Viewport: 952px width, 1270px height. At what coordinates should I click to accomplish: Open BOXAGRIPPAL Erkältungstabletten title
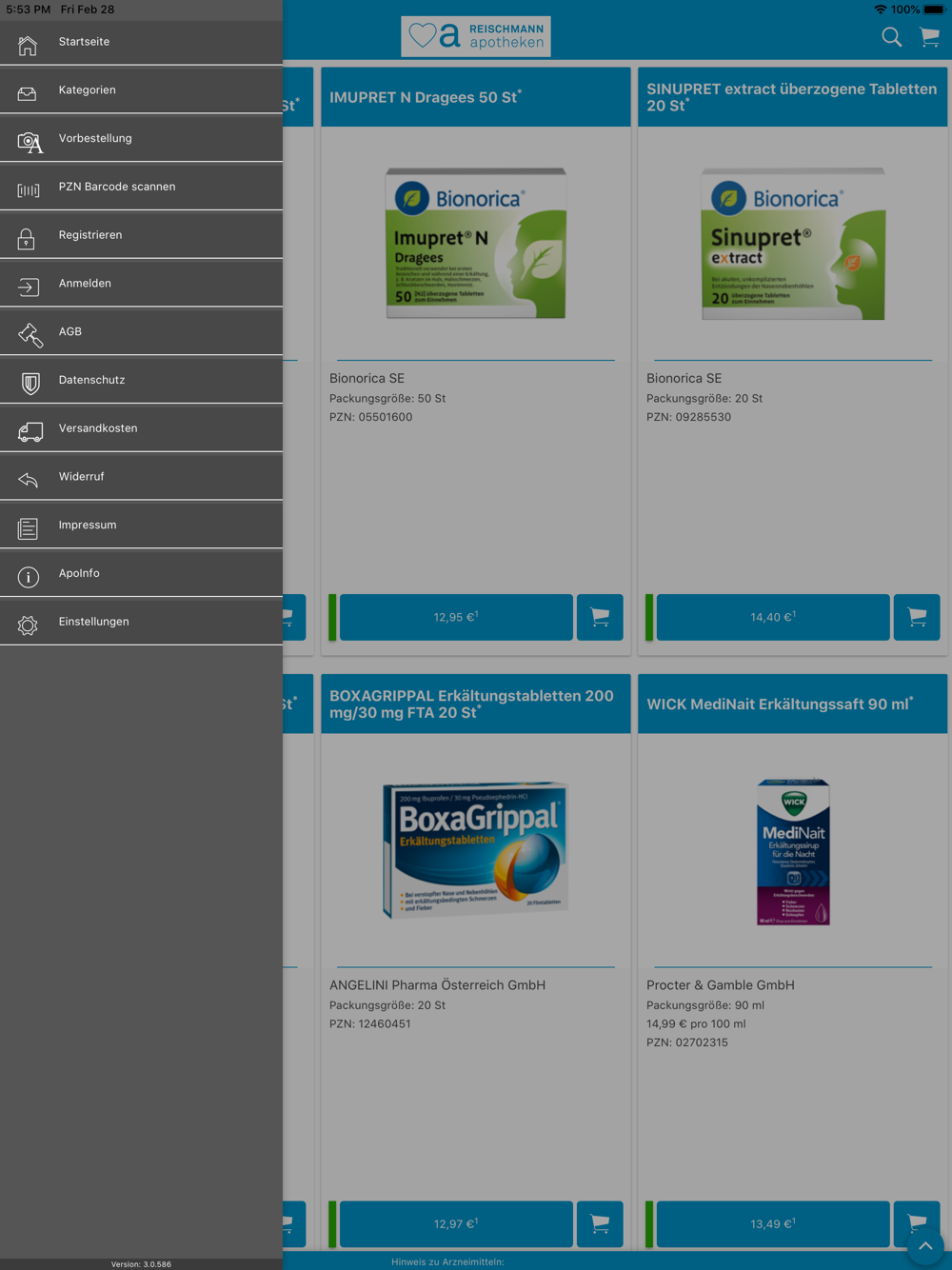click(471, 704)
